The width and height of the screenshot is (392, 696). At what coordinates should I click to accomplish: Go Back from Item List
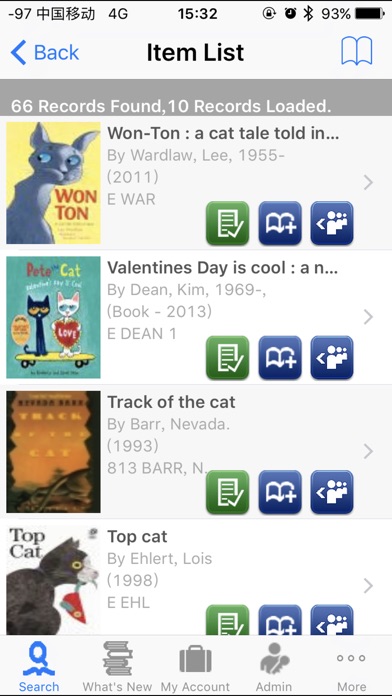(x=44, y=52)
